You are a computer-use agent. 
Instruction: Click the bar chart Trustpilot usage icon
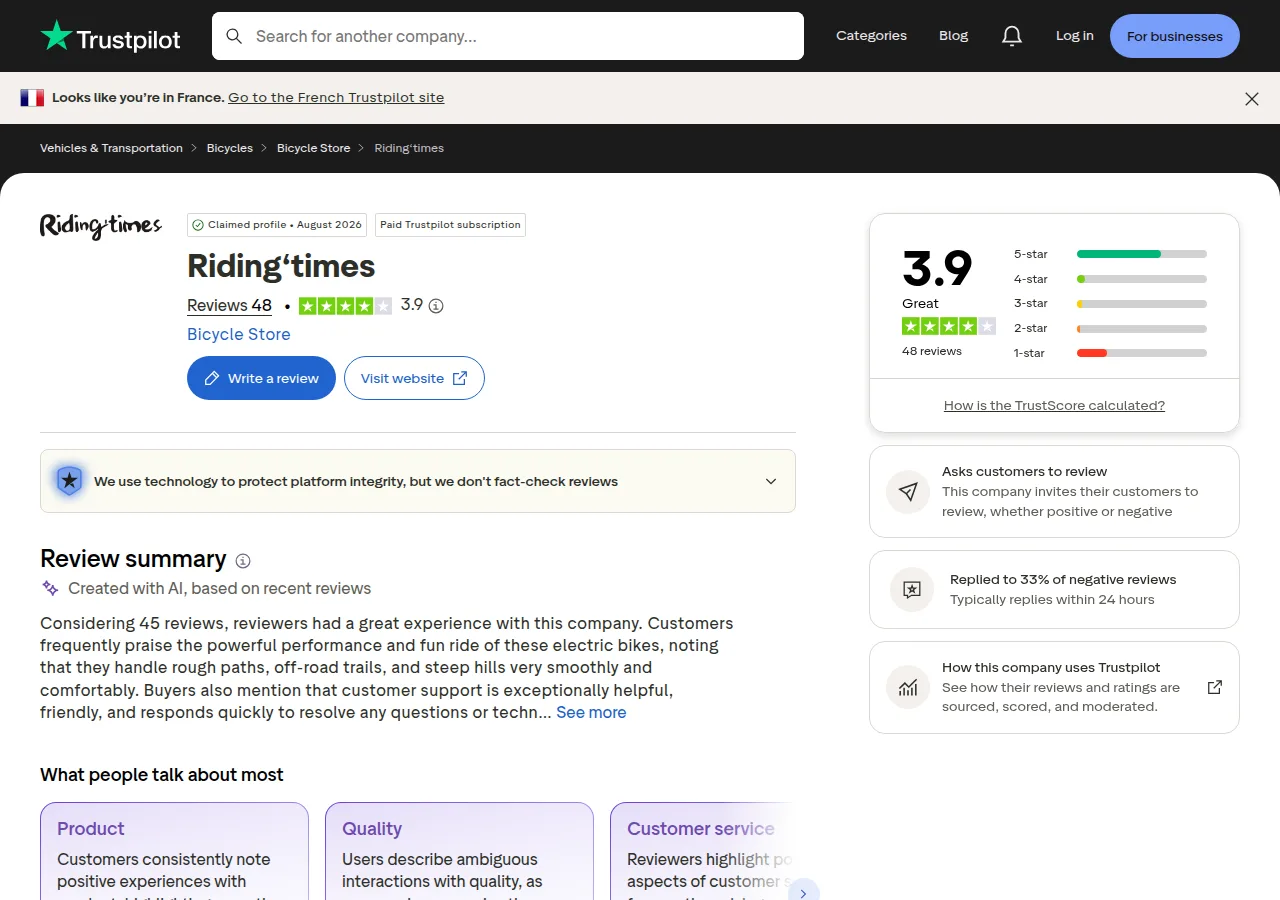pos(908,687)
